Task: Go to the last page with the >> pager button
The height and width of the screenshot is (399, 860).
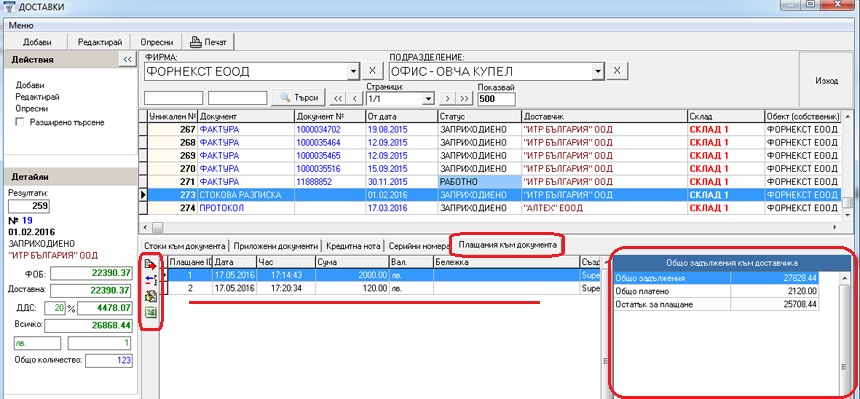Action: tap(465, 99)
